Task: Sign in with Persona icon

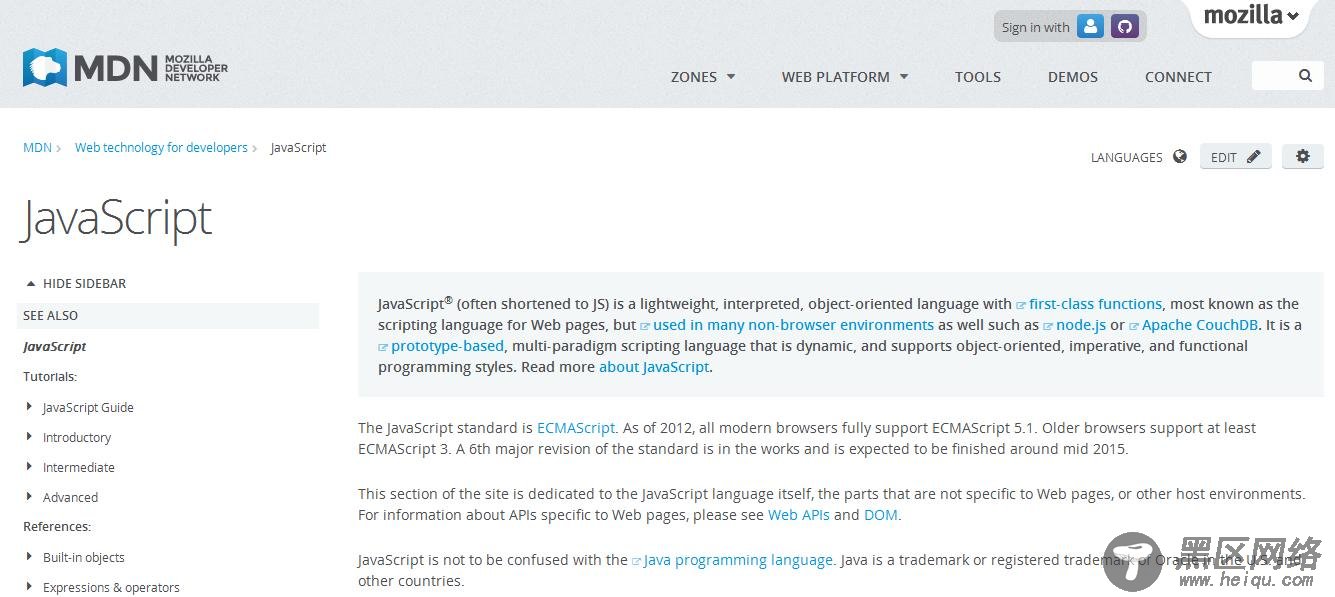Action: [1091, 27]
